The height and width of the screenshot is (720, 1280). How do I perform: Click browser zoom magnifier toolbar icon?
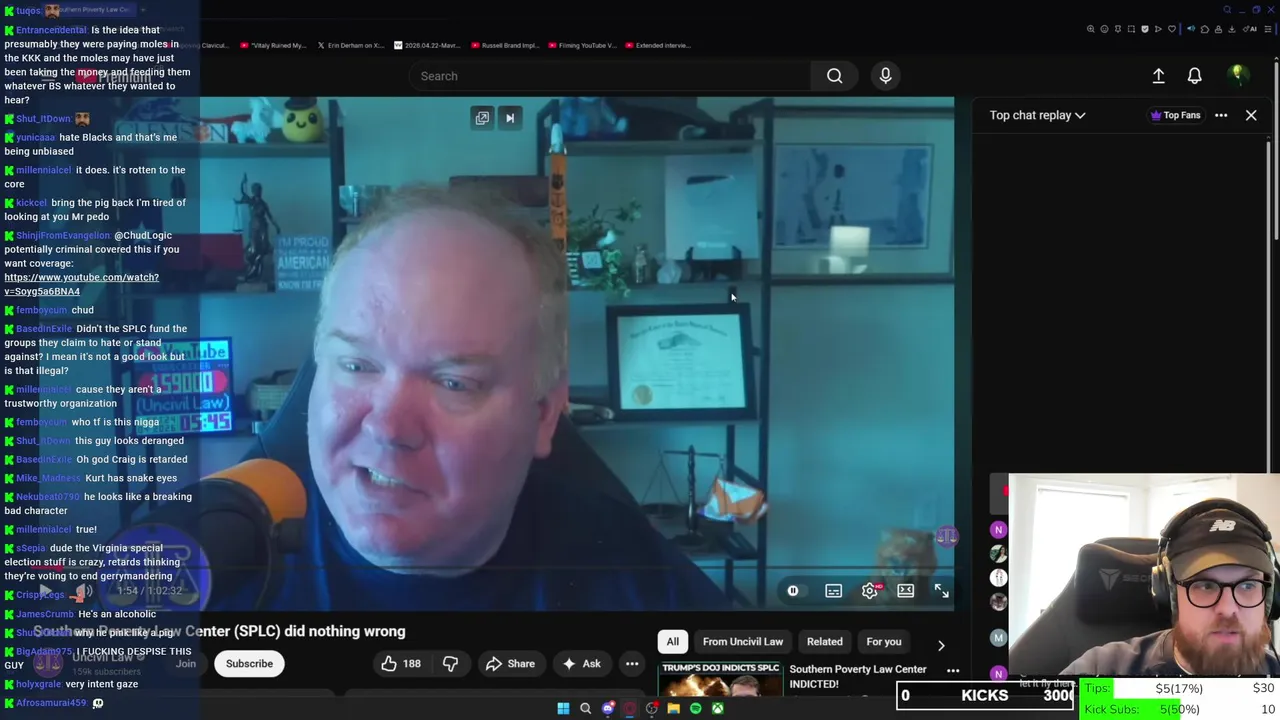[x=1091, y=29]
